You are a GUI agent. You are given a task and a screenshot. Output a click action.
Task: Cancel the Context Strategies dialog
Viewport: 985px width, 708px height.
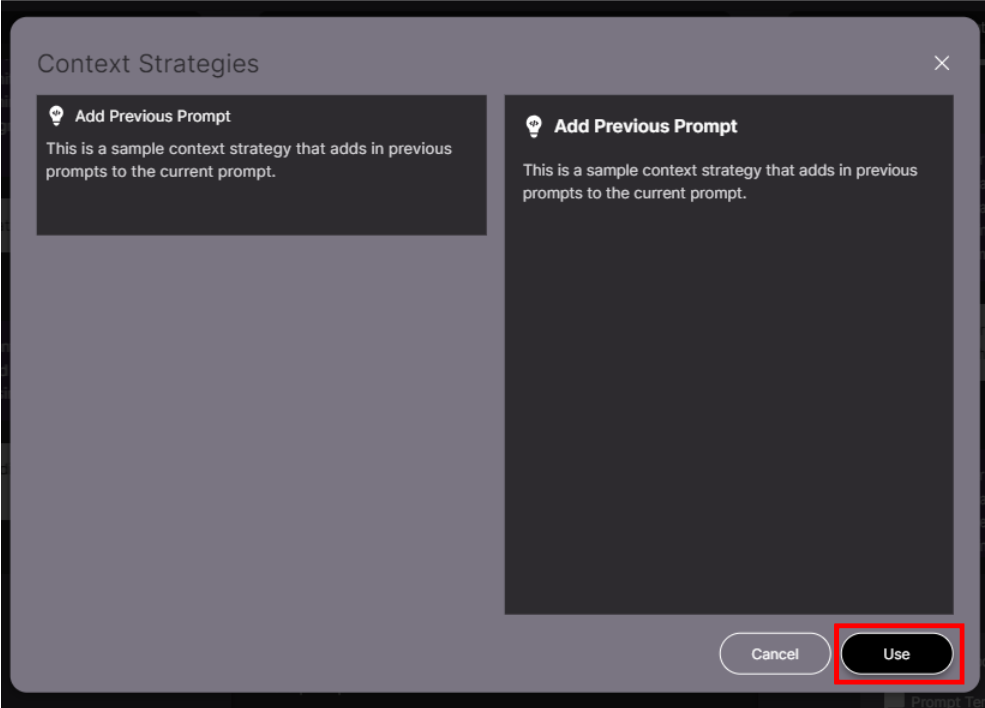[775, 654]
